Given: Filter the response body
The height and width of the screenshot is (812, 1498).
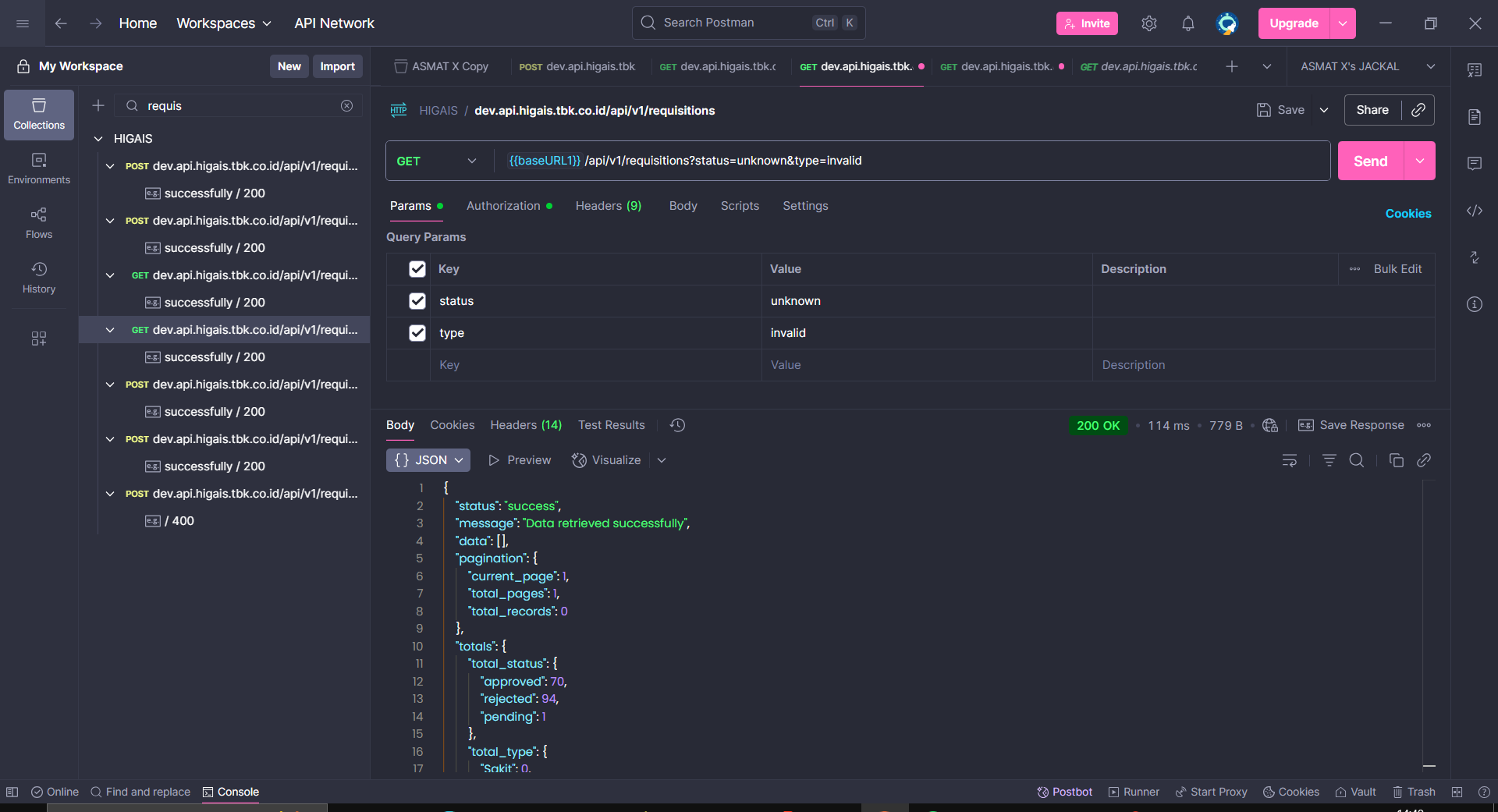Looking at the screenshot, I should coord(1329,460).
